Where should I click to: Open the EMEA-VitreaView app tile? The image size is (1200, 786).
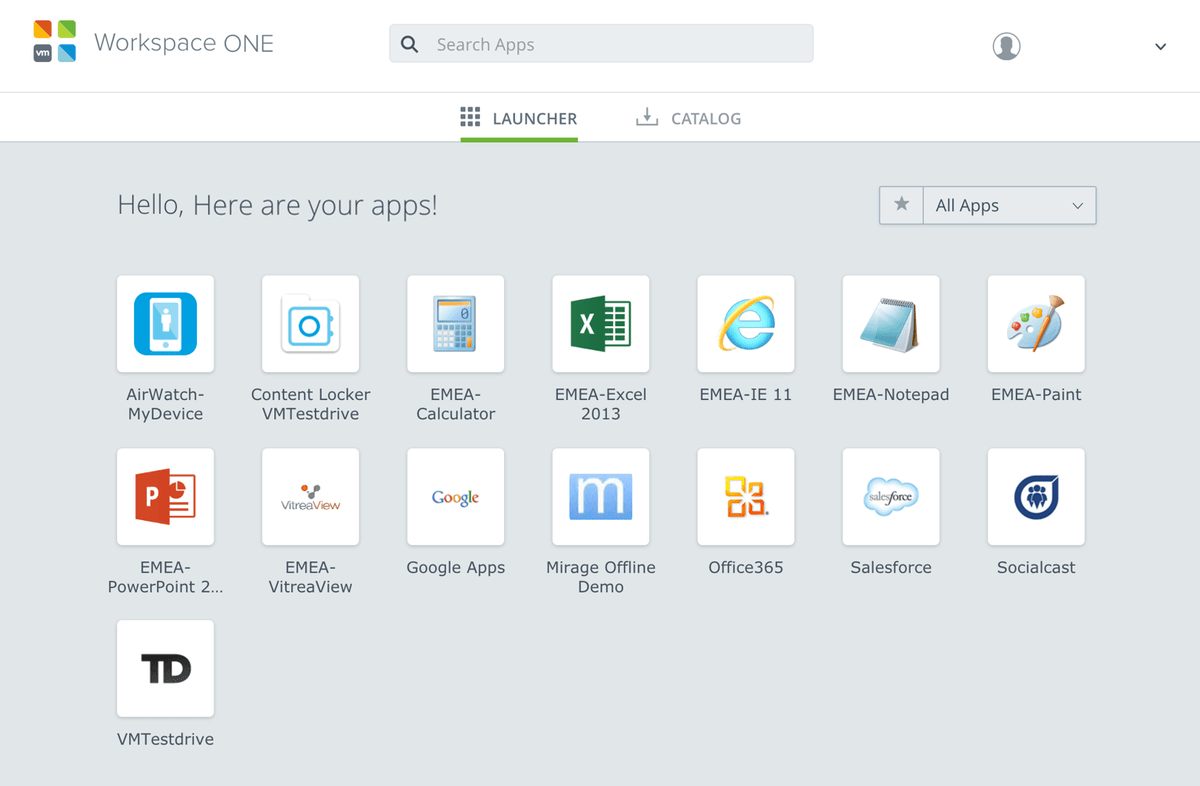point(310,497)
